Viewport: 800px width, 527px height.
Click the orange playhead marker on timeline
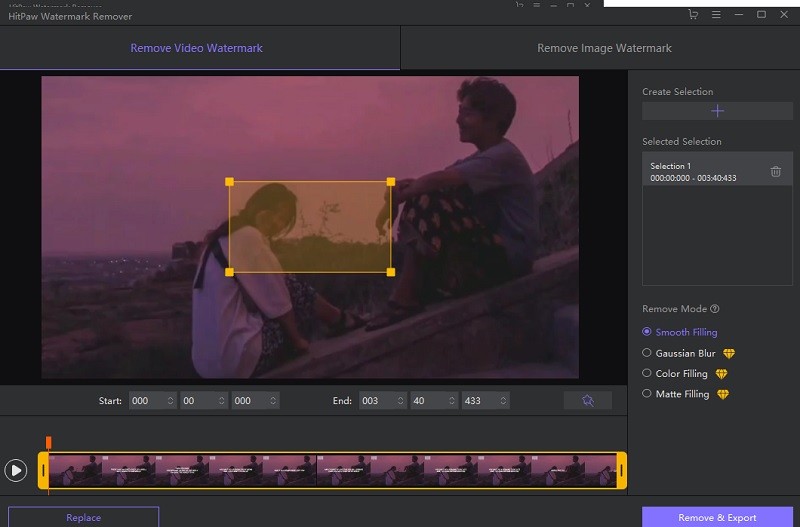[x=47, y=442]
